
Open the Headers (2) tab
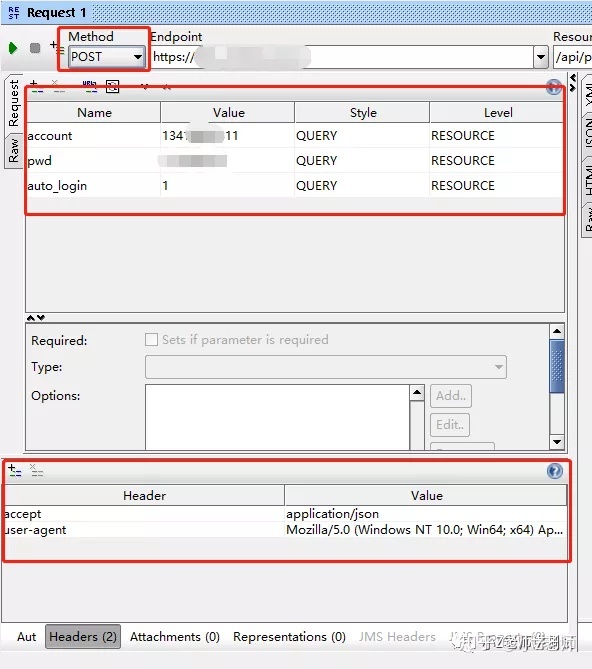(83, 637)
